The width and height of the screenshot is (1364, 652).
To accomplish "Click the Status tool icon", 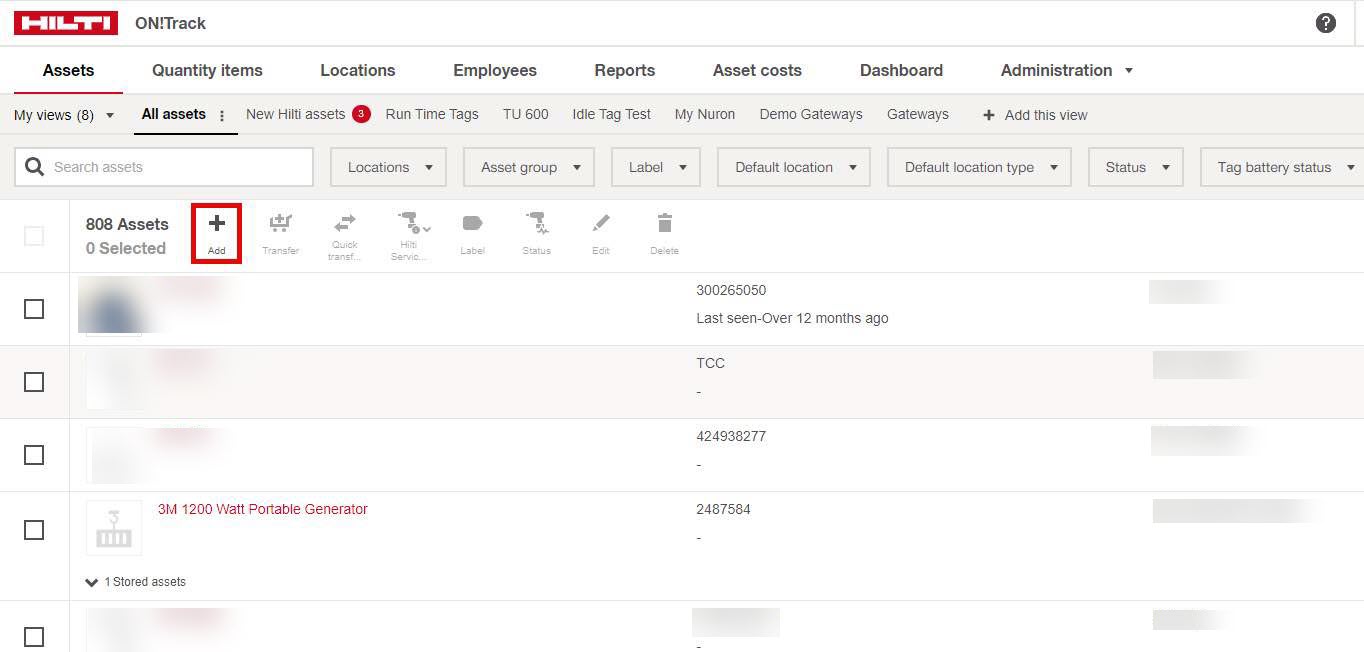I will pyautogui.click(x=537, y=223).
